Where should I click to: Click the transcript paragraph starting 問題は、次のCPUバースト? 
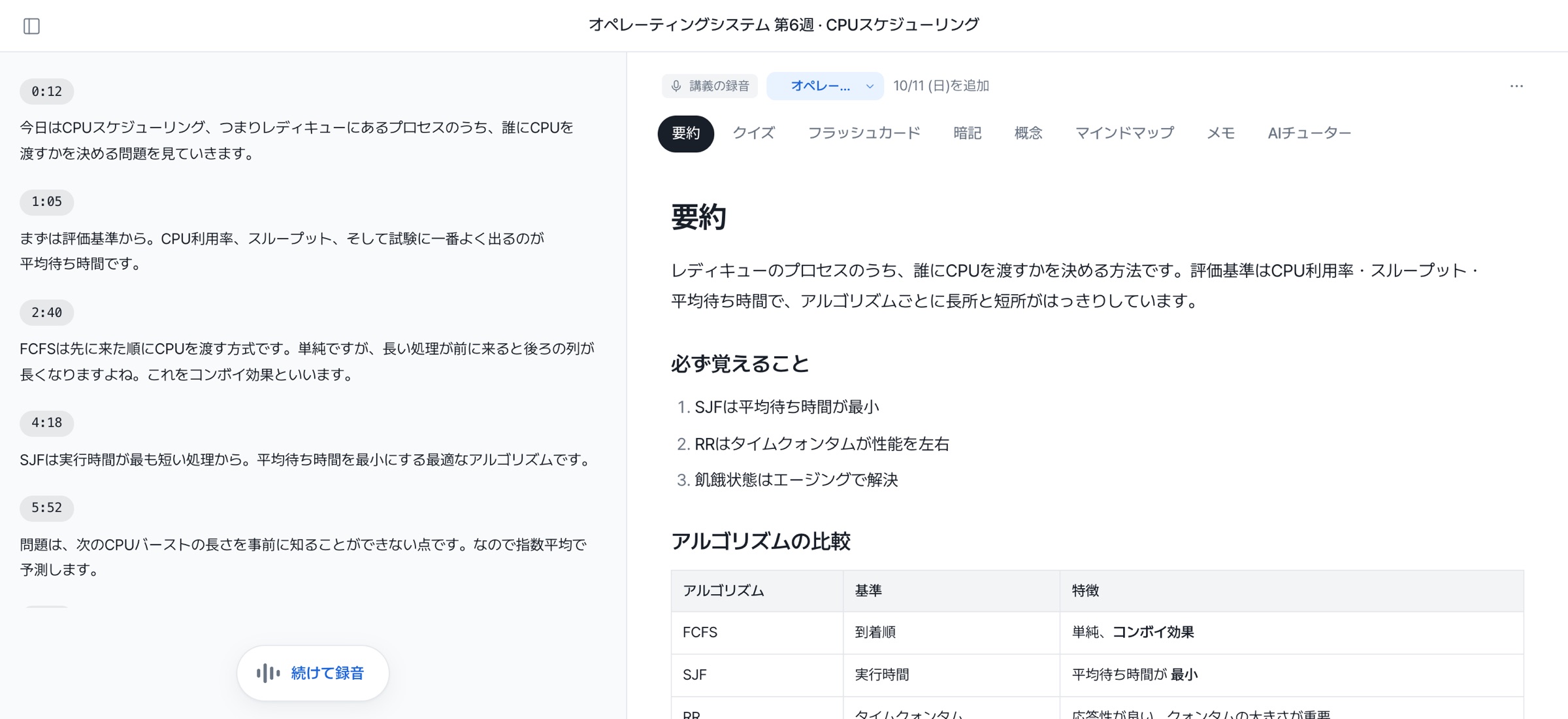coord(303,557)
